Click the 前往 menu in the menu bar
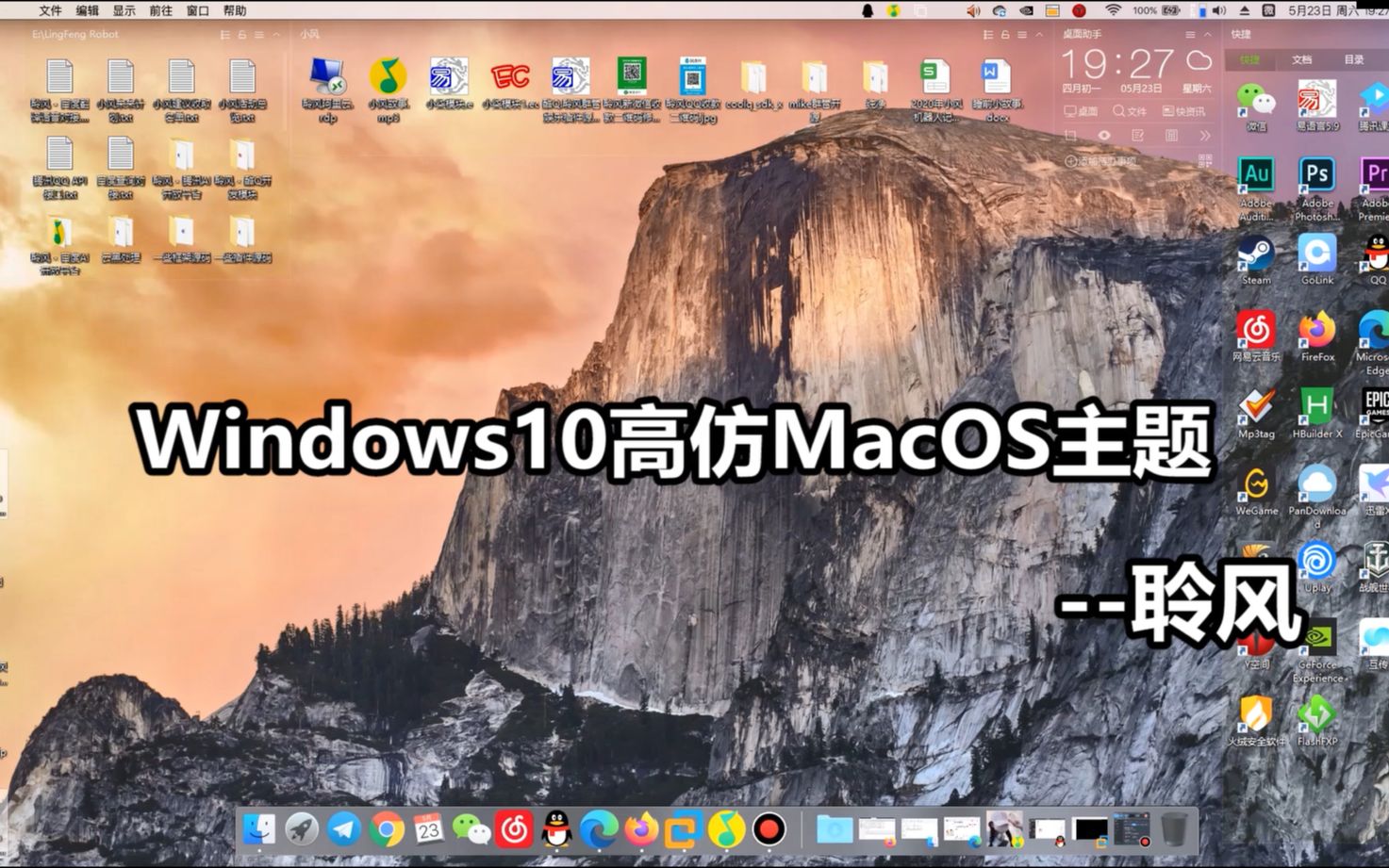 [160, 10]
